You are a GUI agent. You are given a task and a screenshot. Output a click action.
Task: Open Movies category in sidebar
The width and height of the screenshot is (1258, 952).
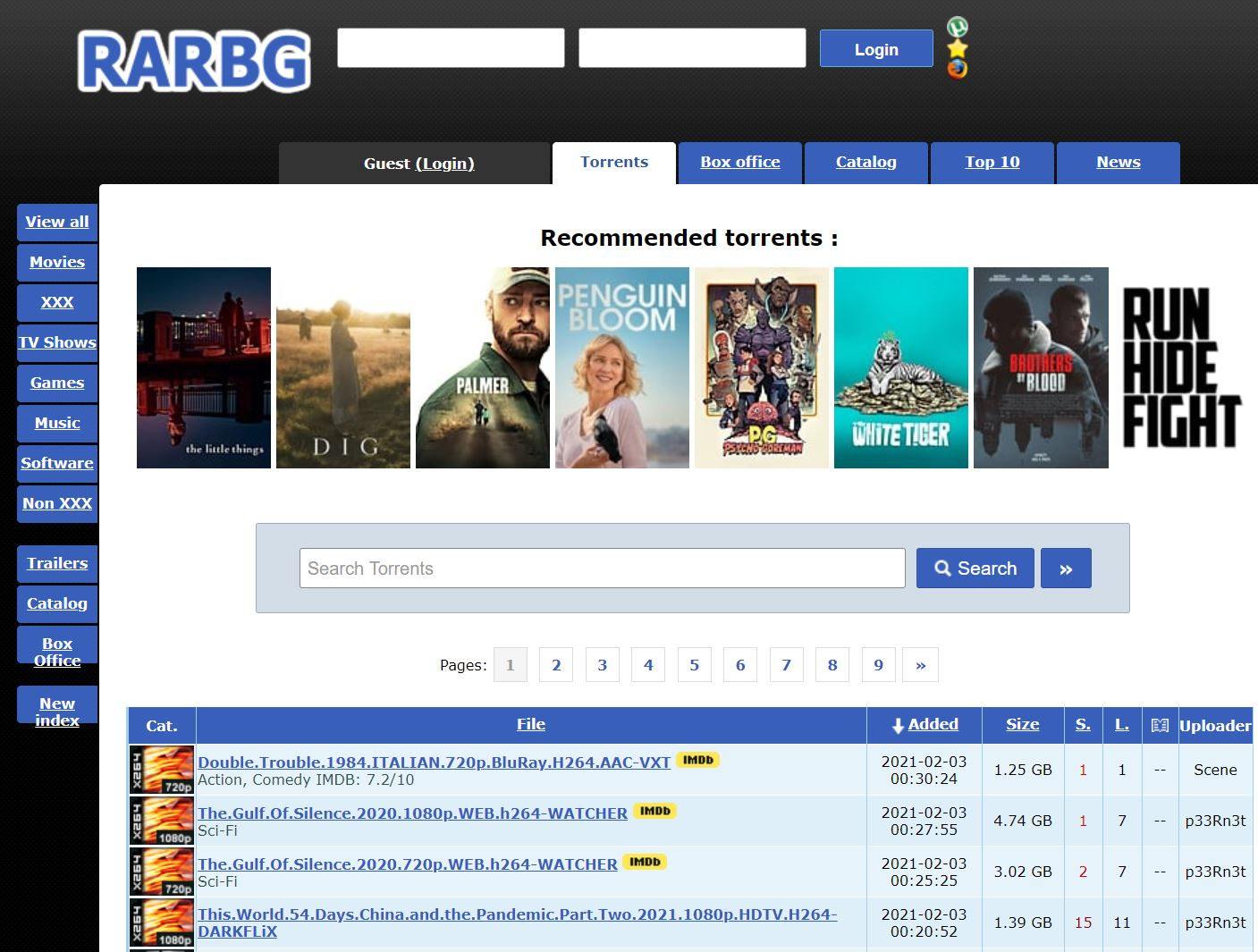click(x=57, y=262)
